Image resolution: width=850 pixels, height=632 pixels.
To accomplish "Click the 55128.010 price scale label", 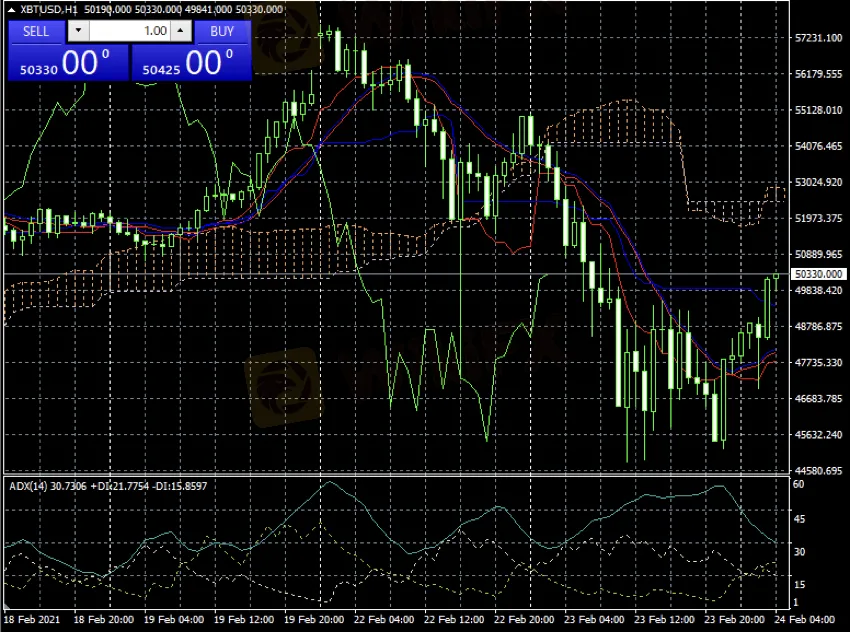I will pyautogui.click(x=819, y=110).
